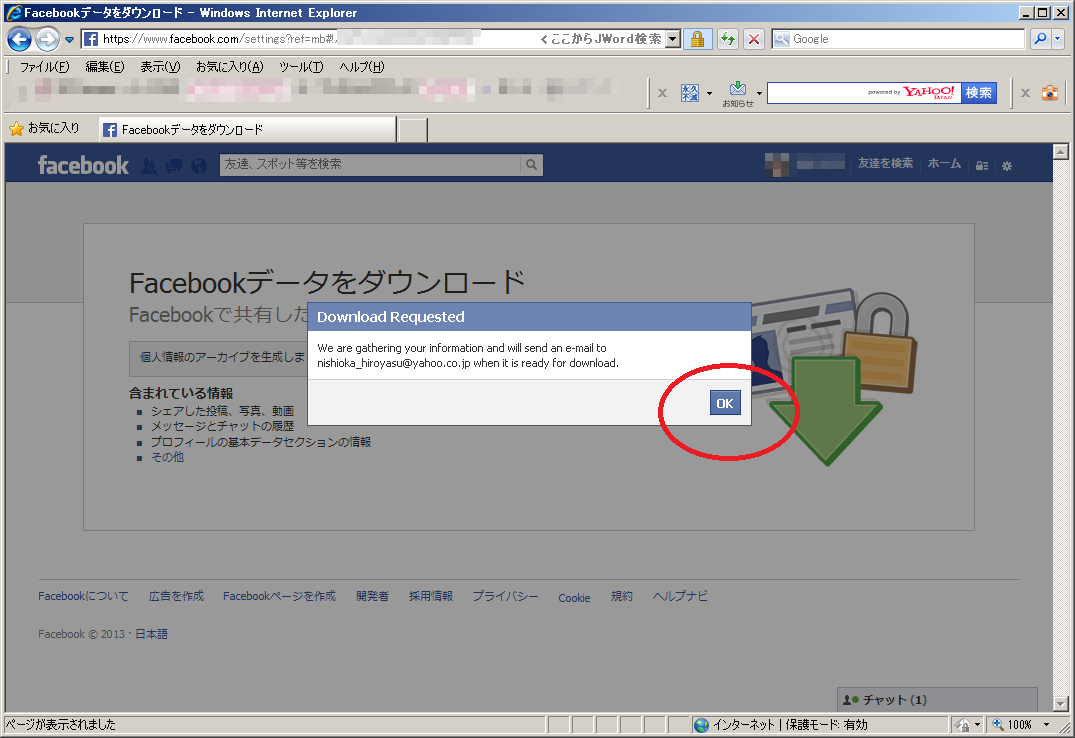Open the チャット (1) bar
1075x738 pixels.
point(937,700)
